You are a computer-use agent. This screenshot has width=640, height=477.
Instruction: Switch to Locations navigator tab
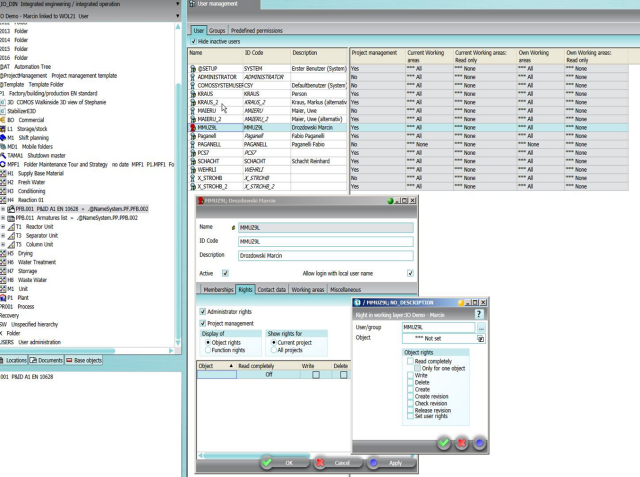pos(13,360)
